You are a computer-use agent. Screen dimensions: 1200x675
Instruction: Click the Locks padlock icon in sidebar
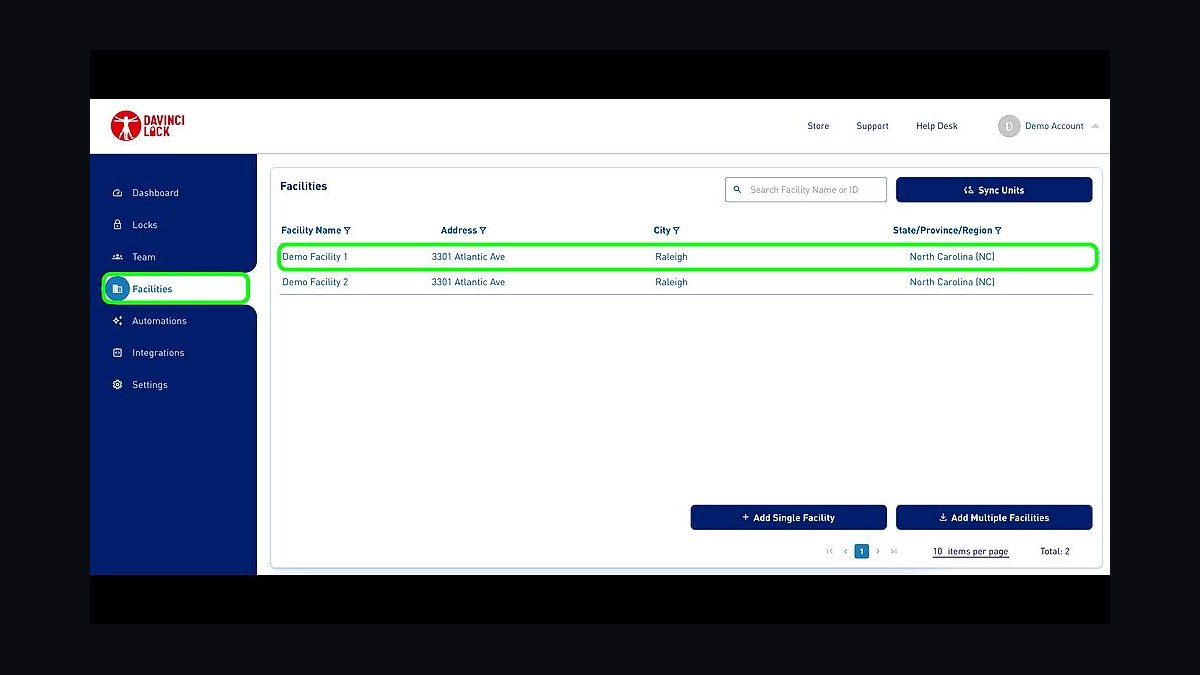(x=117, y=225)
